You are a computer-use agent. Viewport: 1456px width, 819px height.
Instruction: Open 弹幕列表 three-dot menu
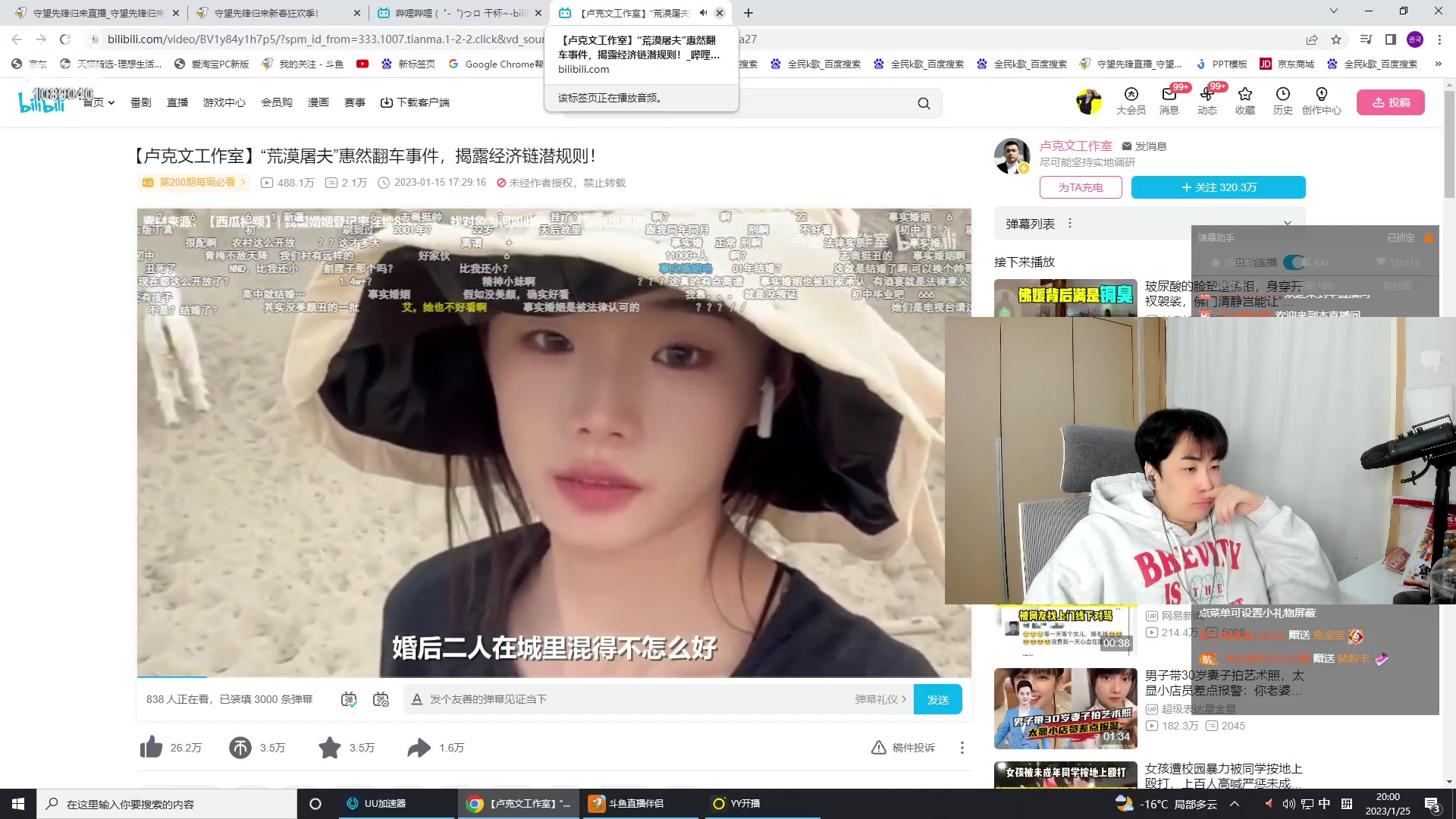point(1070,224)
